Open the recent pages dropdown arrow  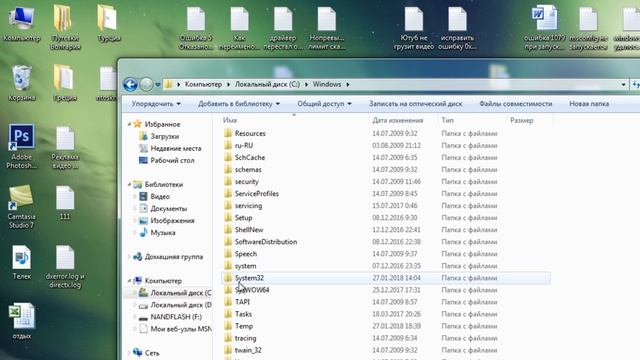click(x=158, y=85)
